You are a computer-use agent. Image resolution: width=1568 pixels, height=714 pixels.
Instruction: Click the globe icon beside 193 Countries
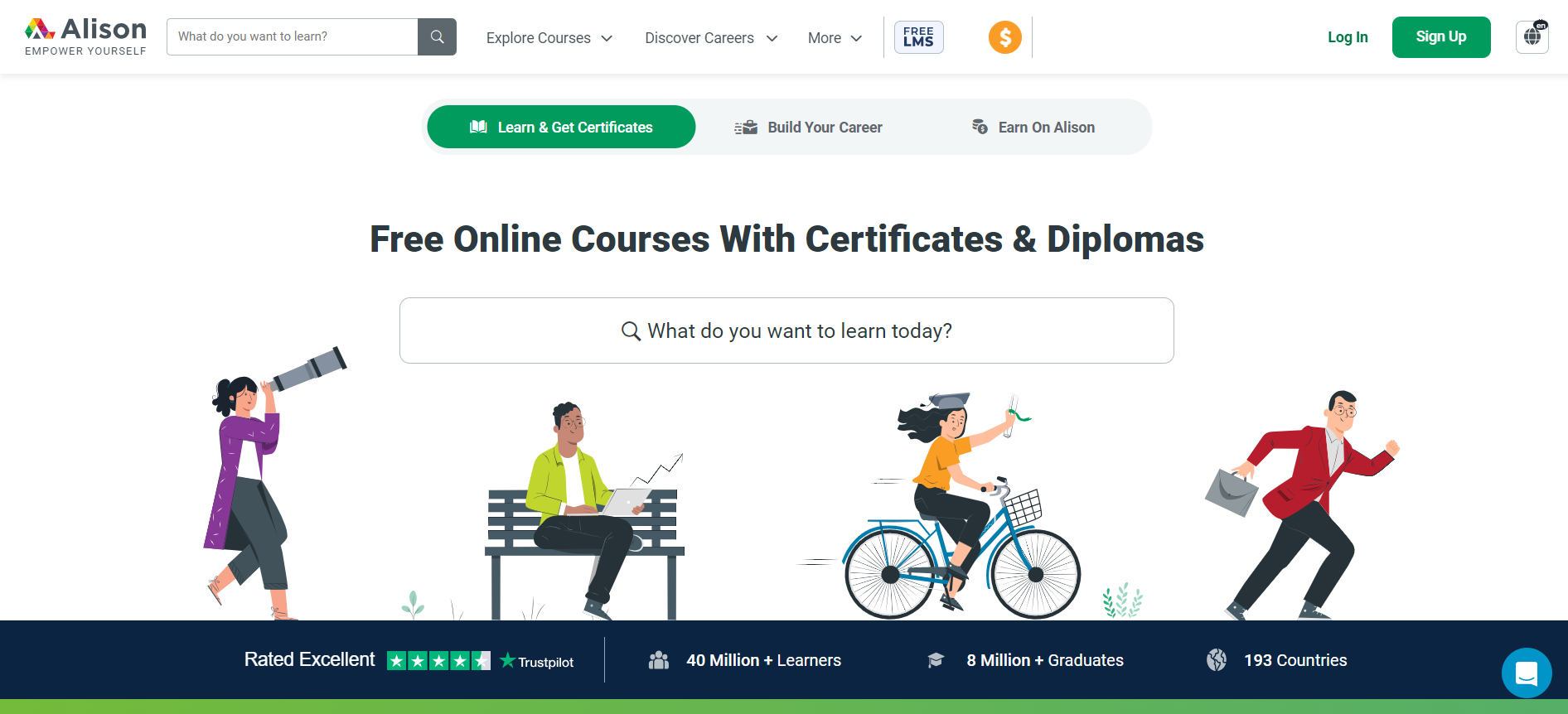pyautogui.click(x=1216, y=660)
